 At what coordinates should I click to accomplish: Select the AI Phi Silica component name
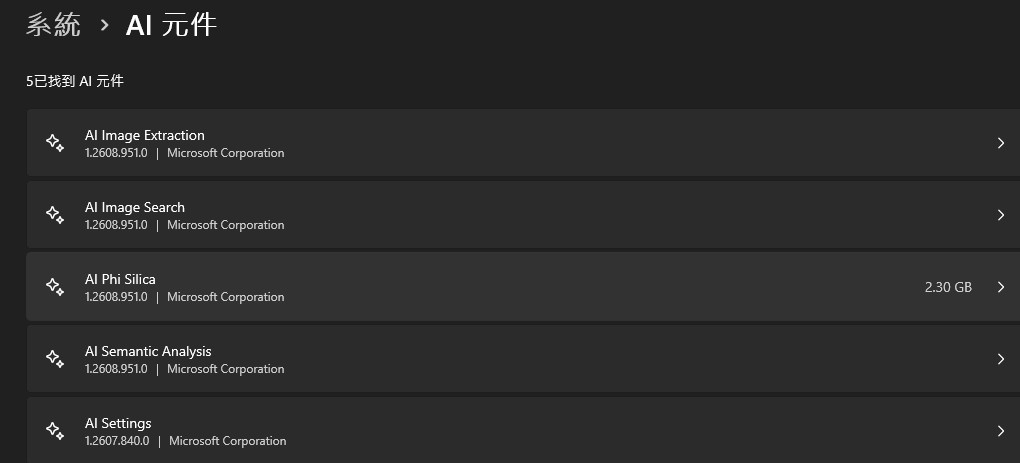[120, 279]
